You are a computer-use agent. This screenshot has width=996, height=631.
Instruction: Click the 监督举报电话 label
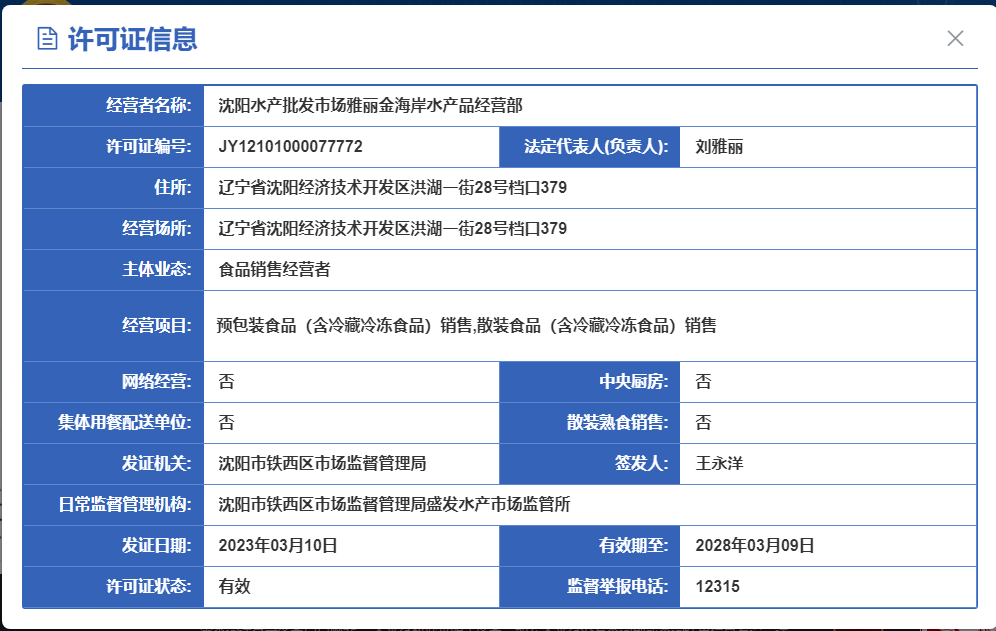618,587
